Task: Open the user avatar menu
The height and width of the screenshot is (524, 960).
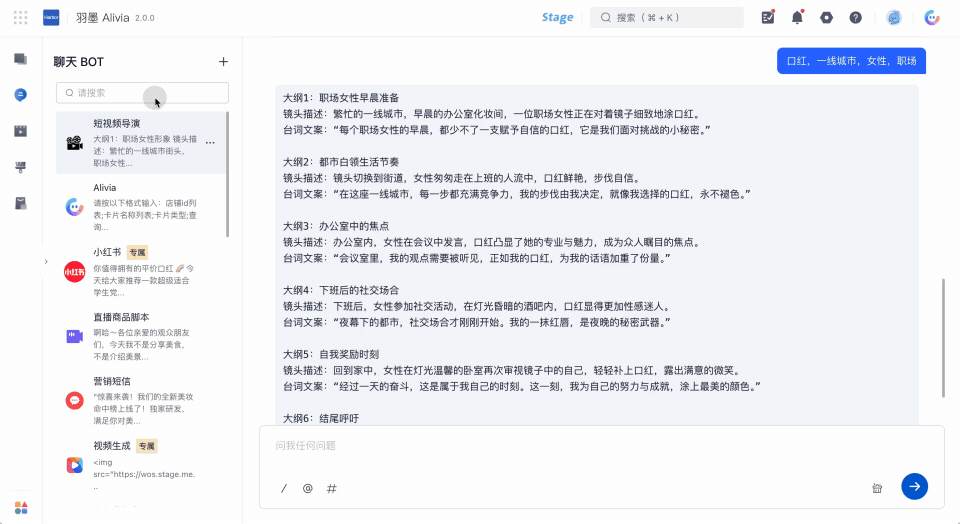Action: coord(893,18)
